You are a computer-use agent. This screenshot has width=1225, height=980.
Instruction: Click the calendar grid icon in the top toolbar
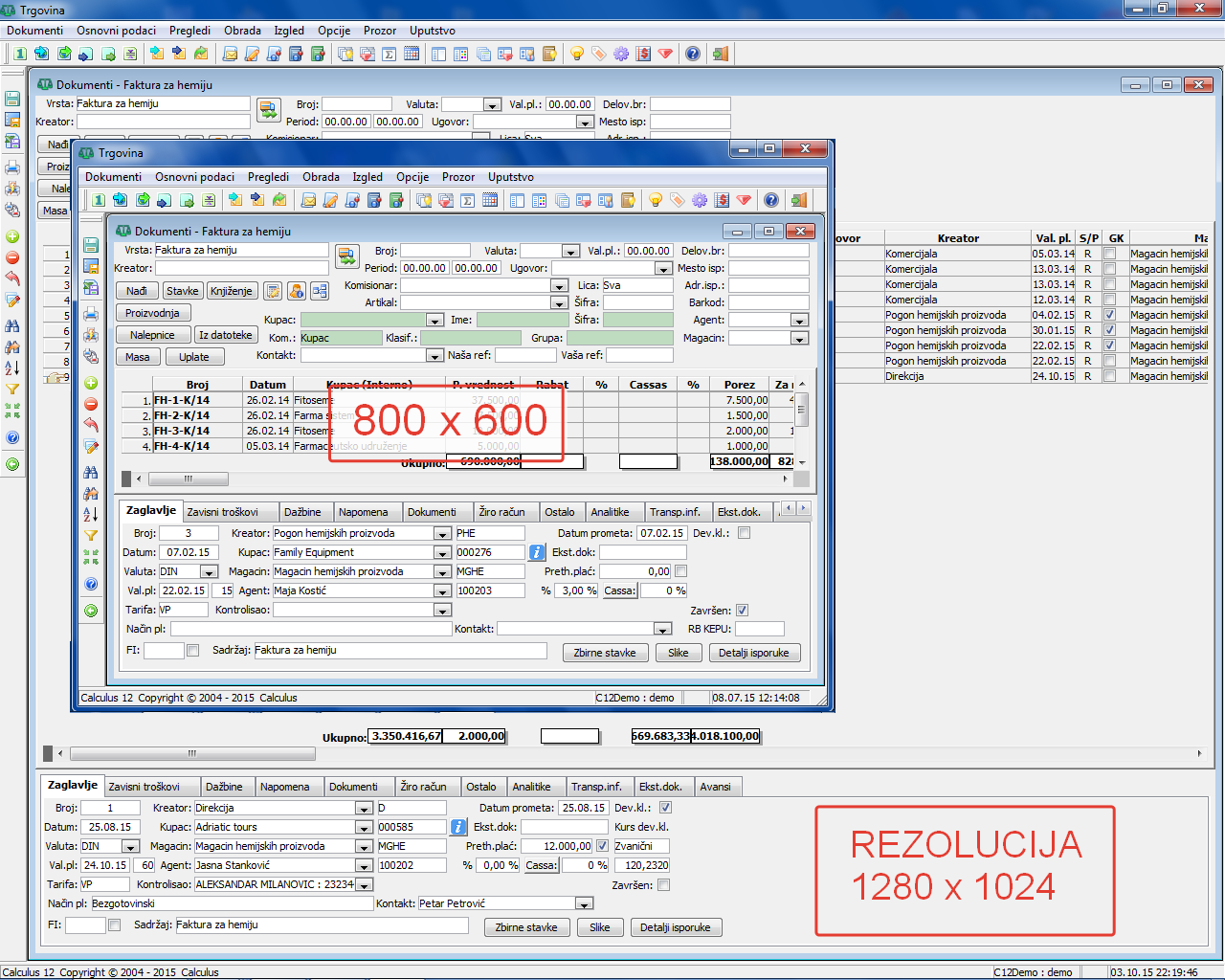coord(412,54)
